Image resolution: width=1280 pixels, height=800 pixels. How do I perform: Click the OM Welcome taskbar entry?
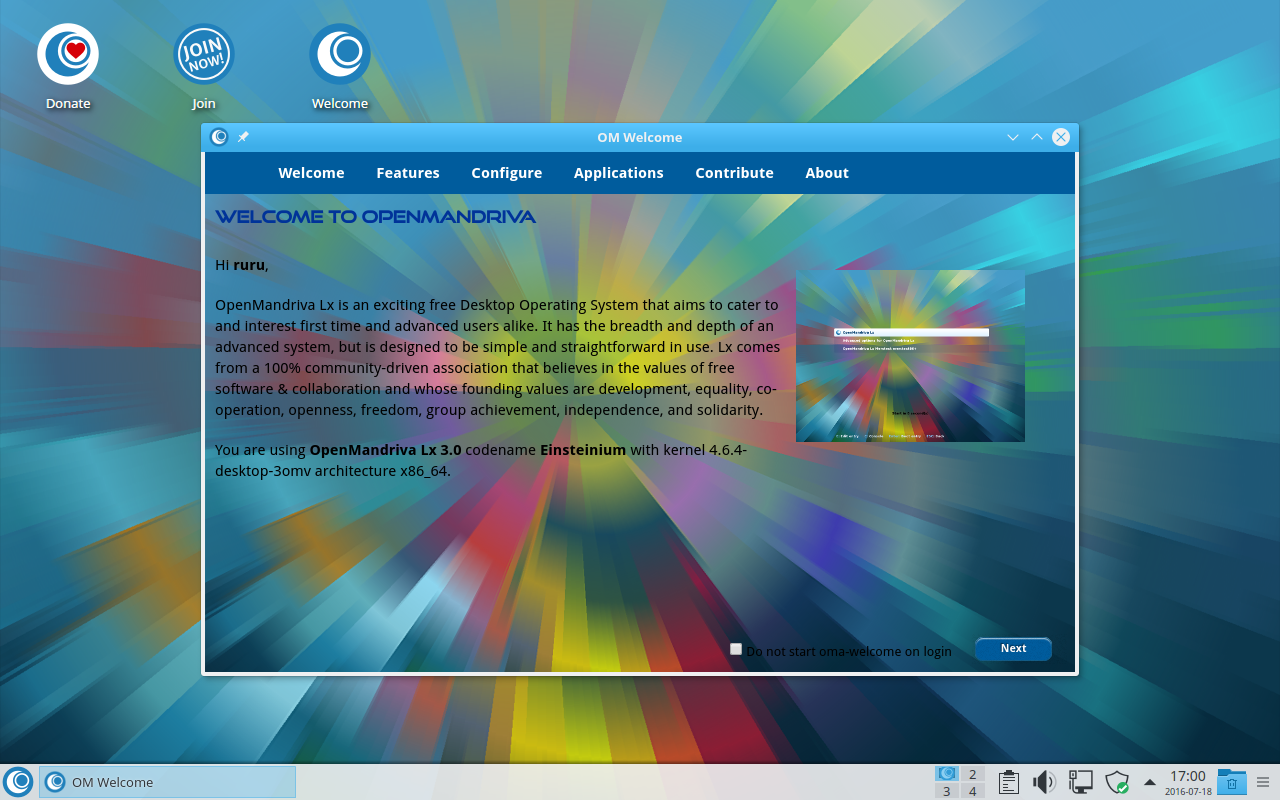pos(167,782)
